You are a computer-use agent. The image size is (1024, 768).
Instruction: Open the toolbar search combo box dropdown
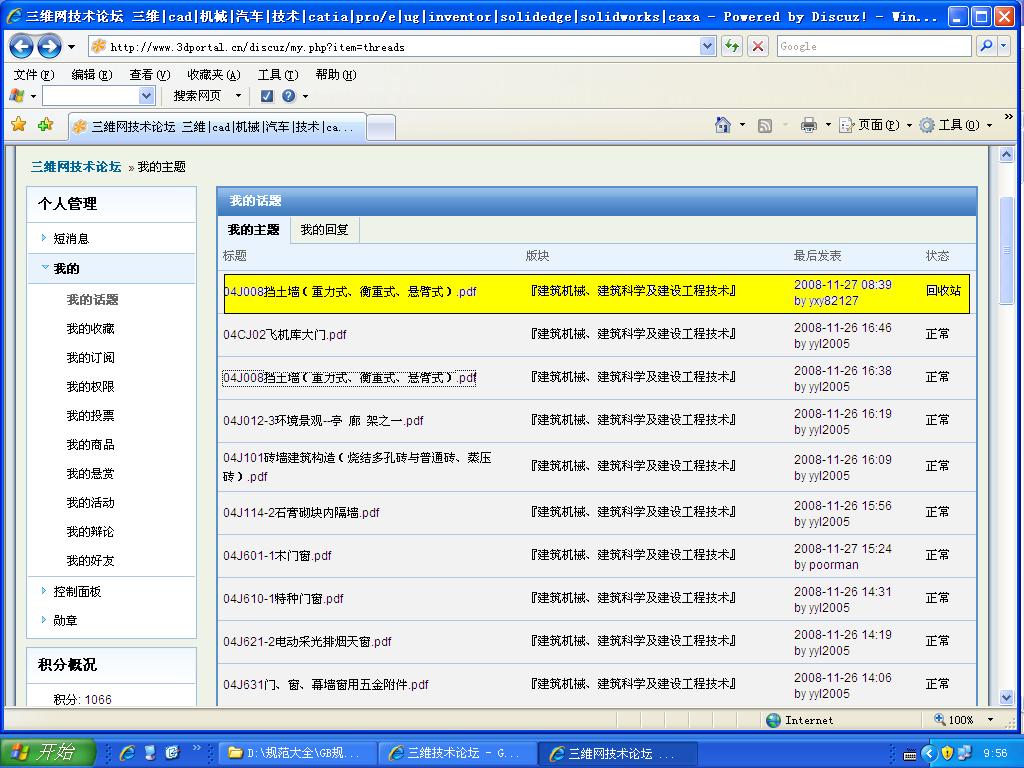[146, 96]
